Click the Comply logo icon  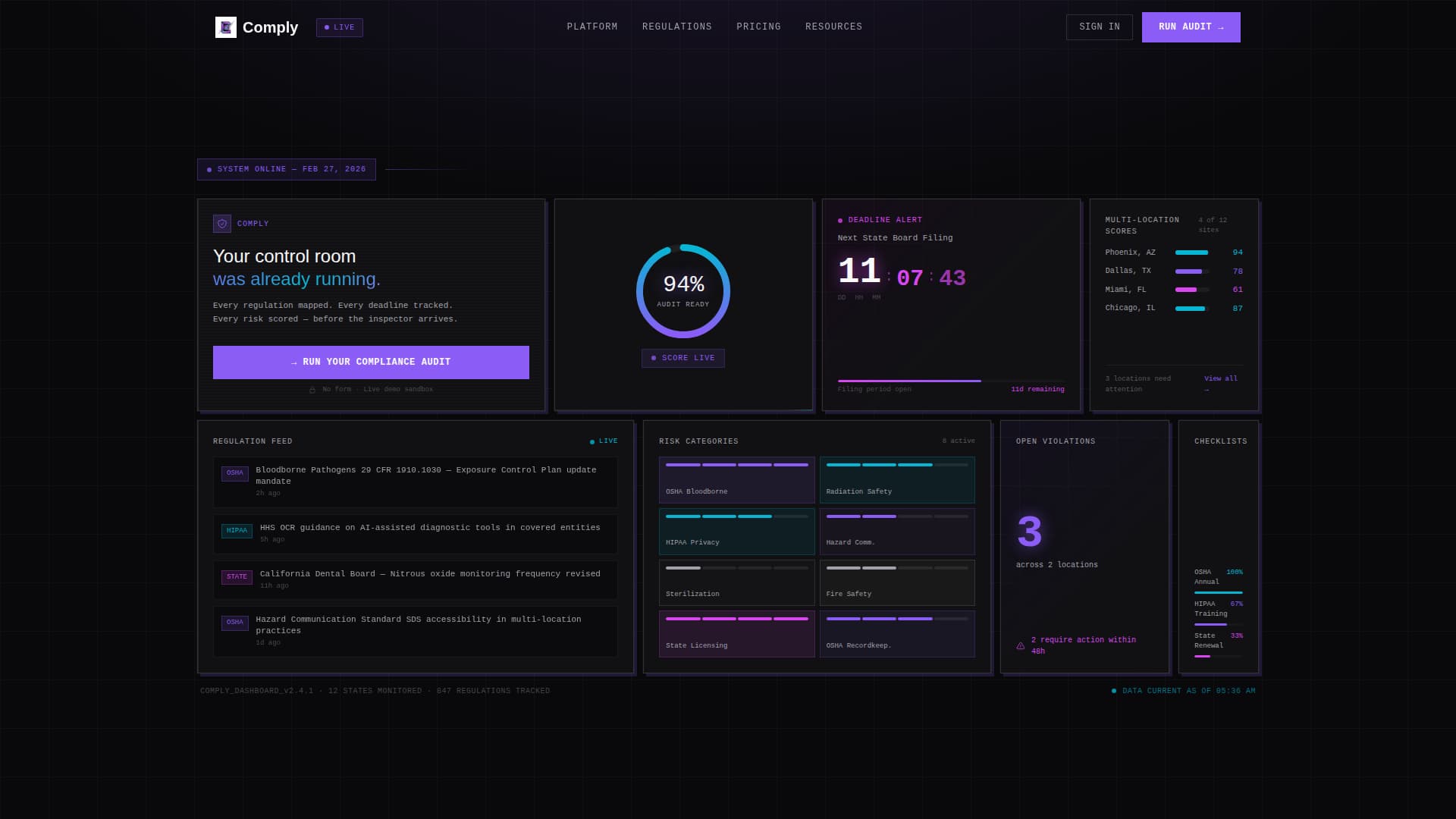(226, 27)
